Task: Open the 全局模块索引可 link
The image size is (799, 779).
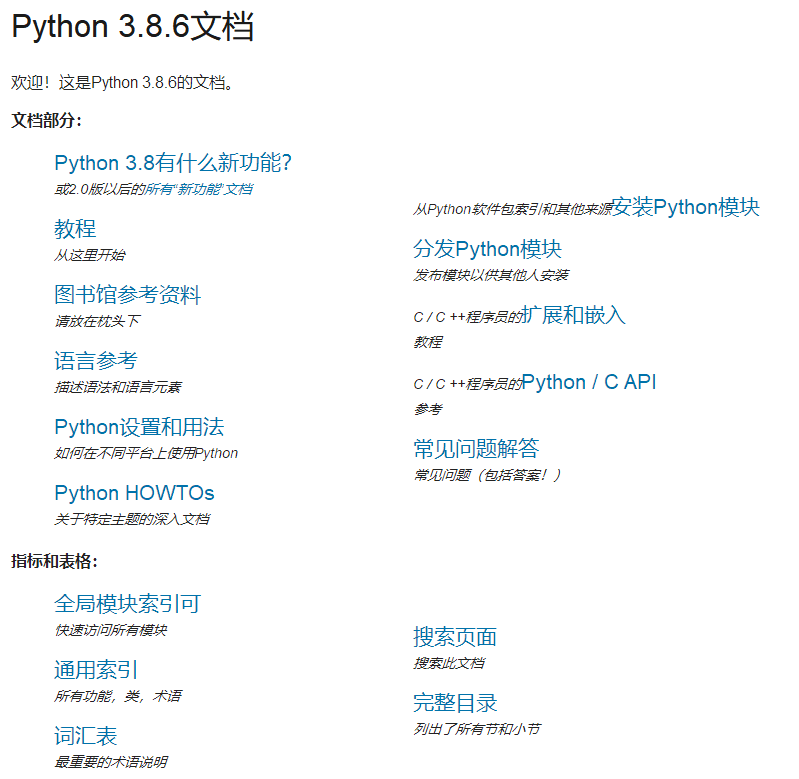Action: coord(127,604)
